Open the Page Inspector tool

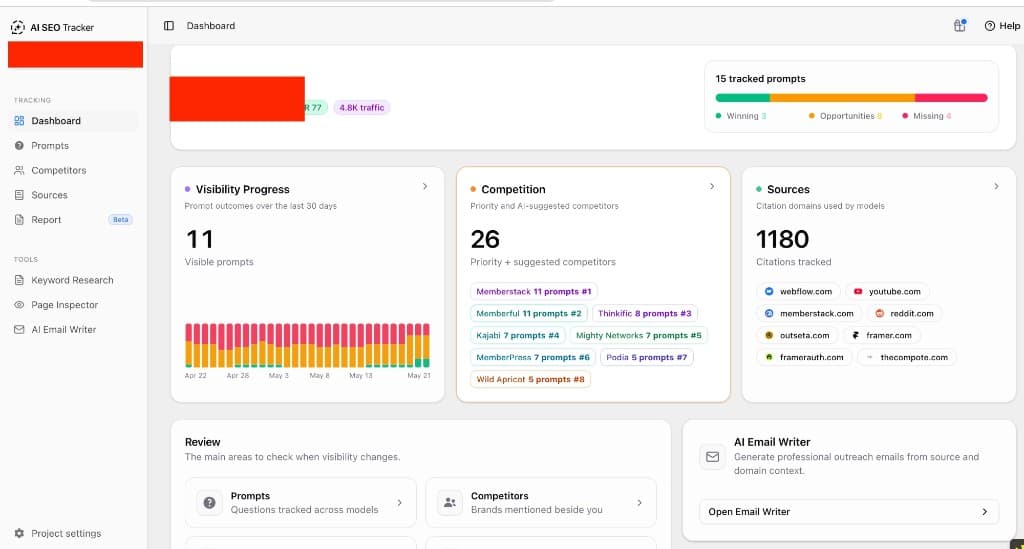73,305
